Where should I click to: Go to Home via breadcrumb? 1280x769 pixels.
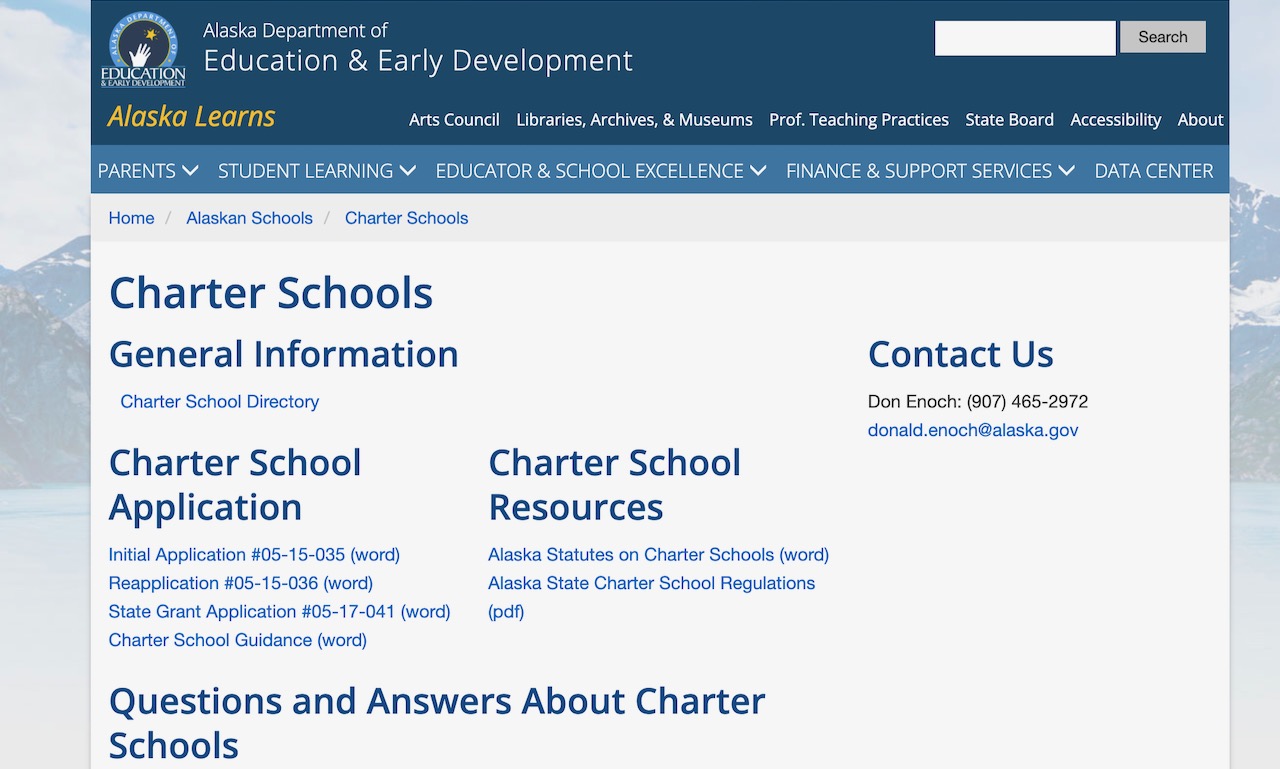point(131,218)
